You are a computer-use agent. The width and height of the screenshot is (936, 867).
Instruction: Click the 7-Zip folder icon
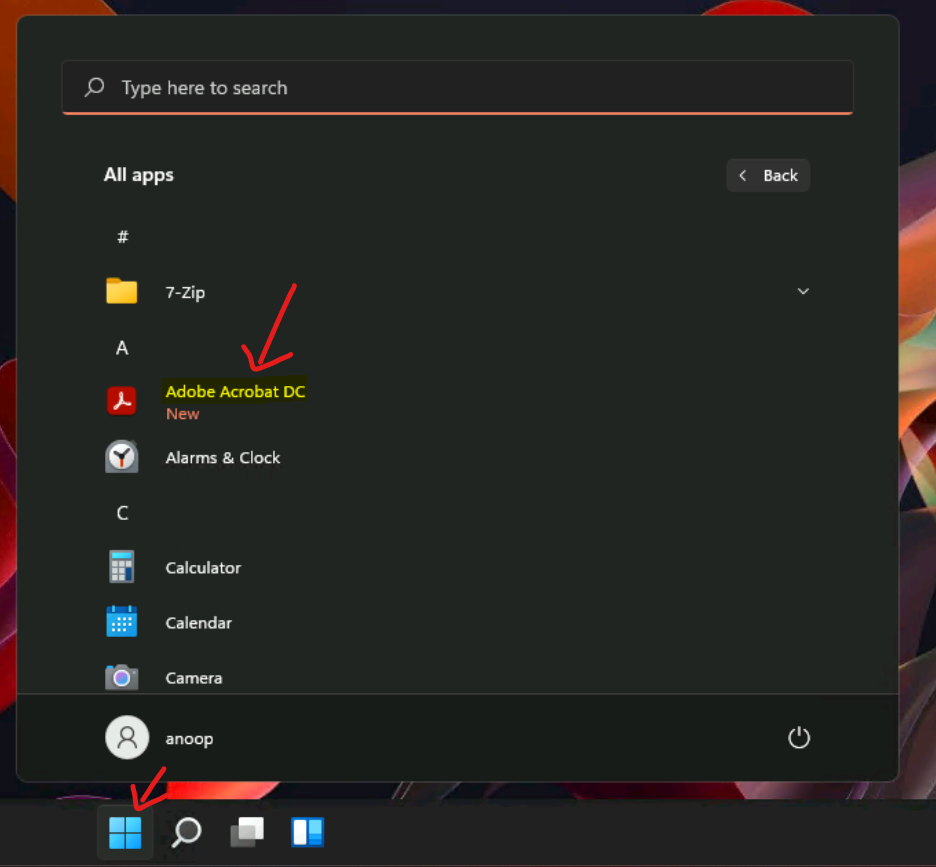pyautogui.click(x=121, y=291)
